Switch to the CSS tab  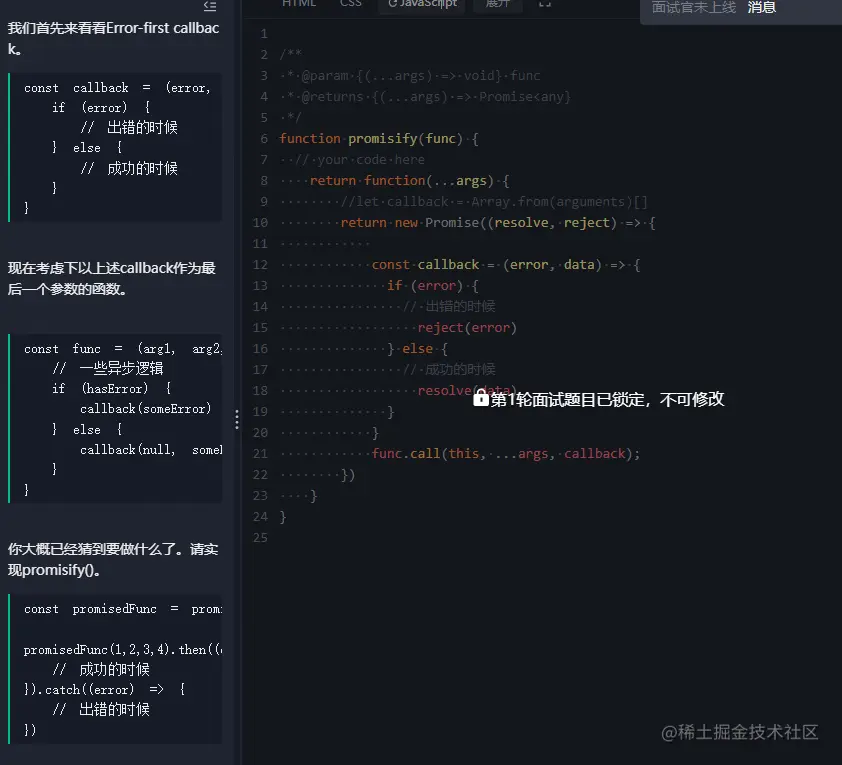point(351,4)
